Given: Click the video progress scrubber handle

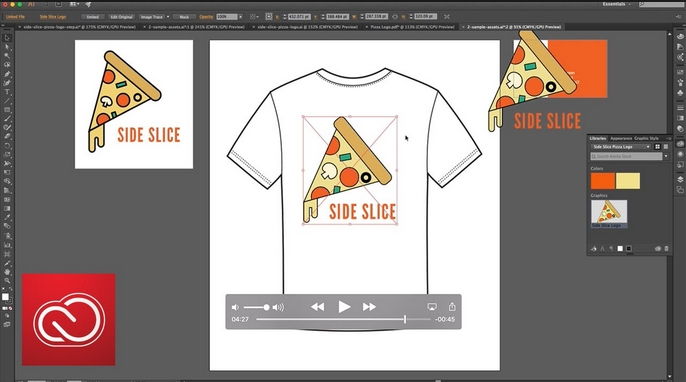Looking at the screenshot, I should (x=405, y=319).
